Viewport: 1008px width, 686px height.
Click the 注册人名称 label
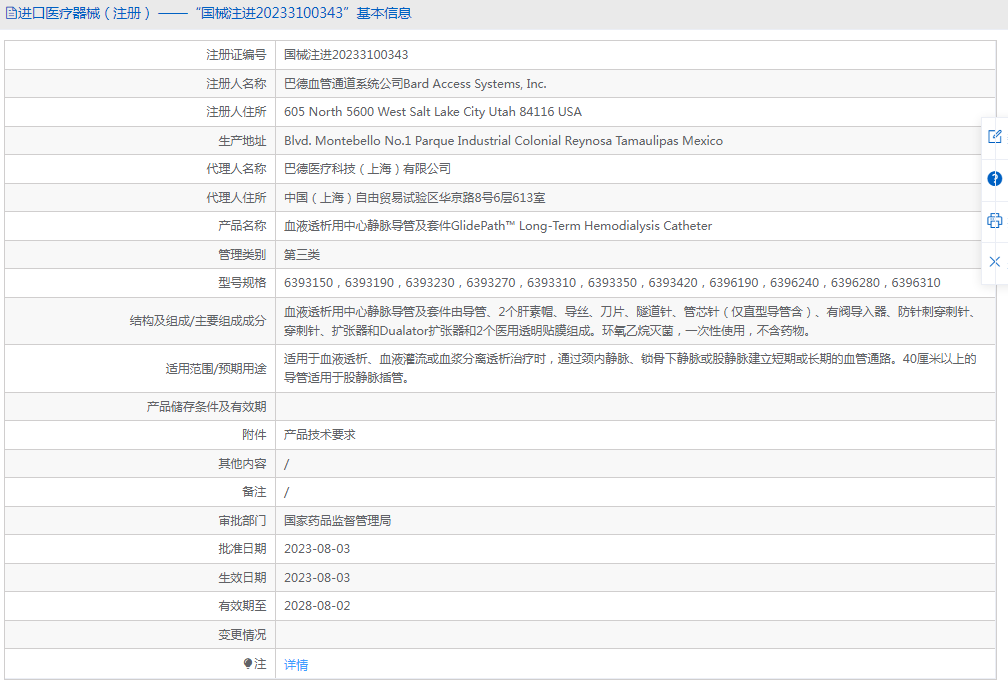point(236,84)
